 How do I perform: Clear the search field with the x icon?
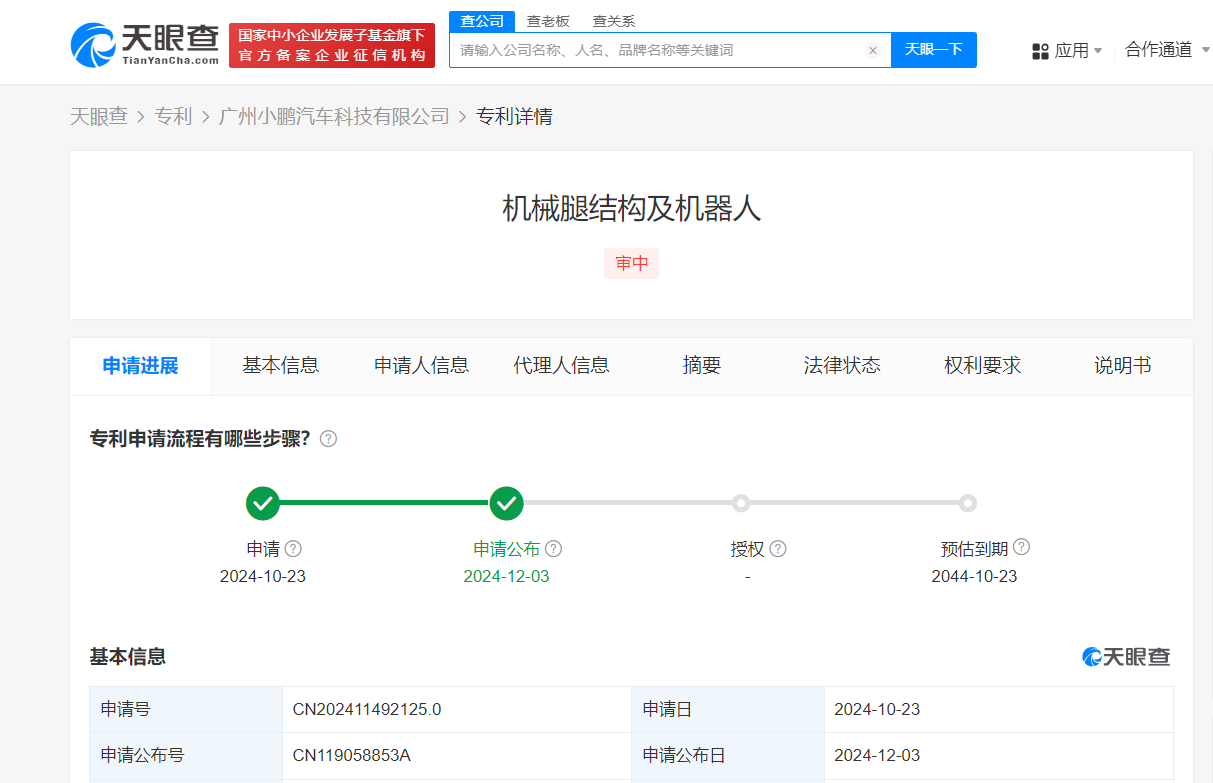[872, 50]
